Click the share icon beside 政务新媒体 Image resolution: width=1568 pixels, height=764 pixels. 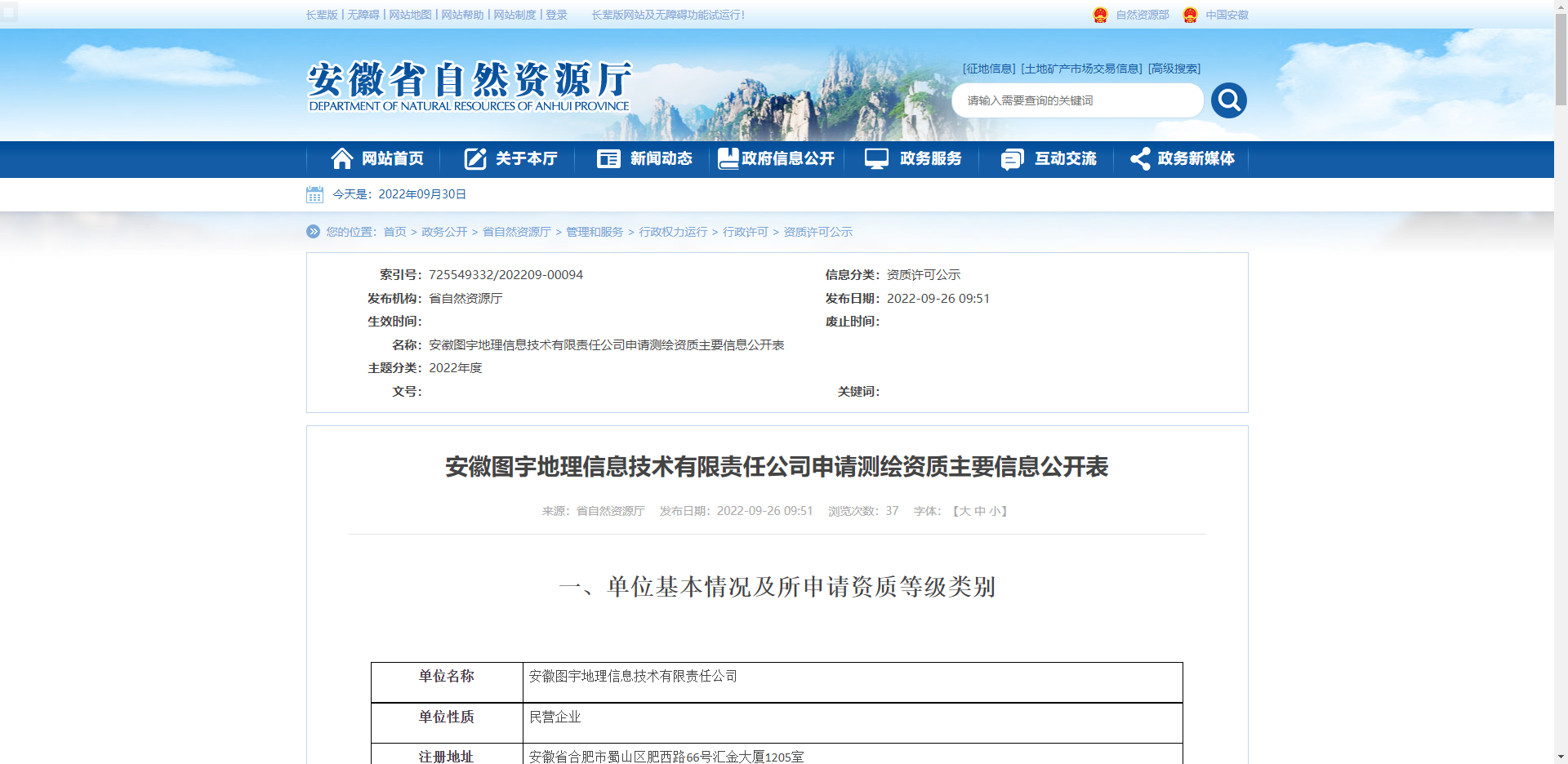coord(1138,158)
